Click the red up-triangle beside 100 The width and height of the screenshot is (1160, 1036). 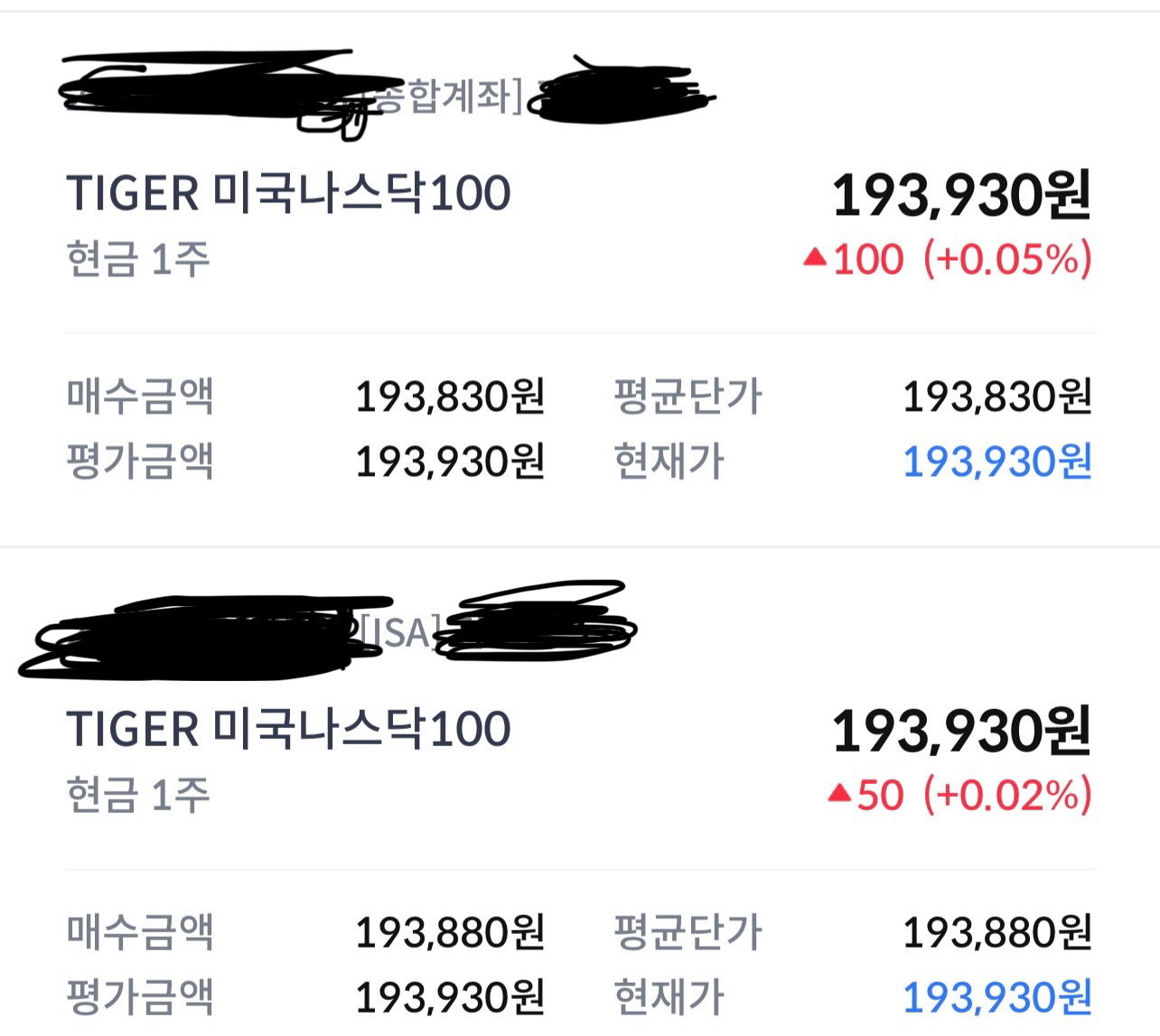[815, 258]
